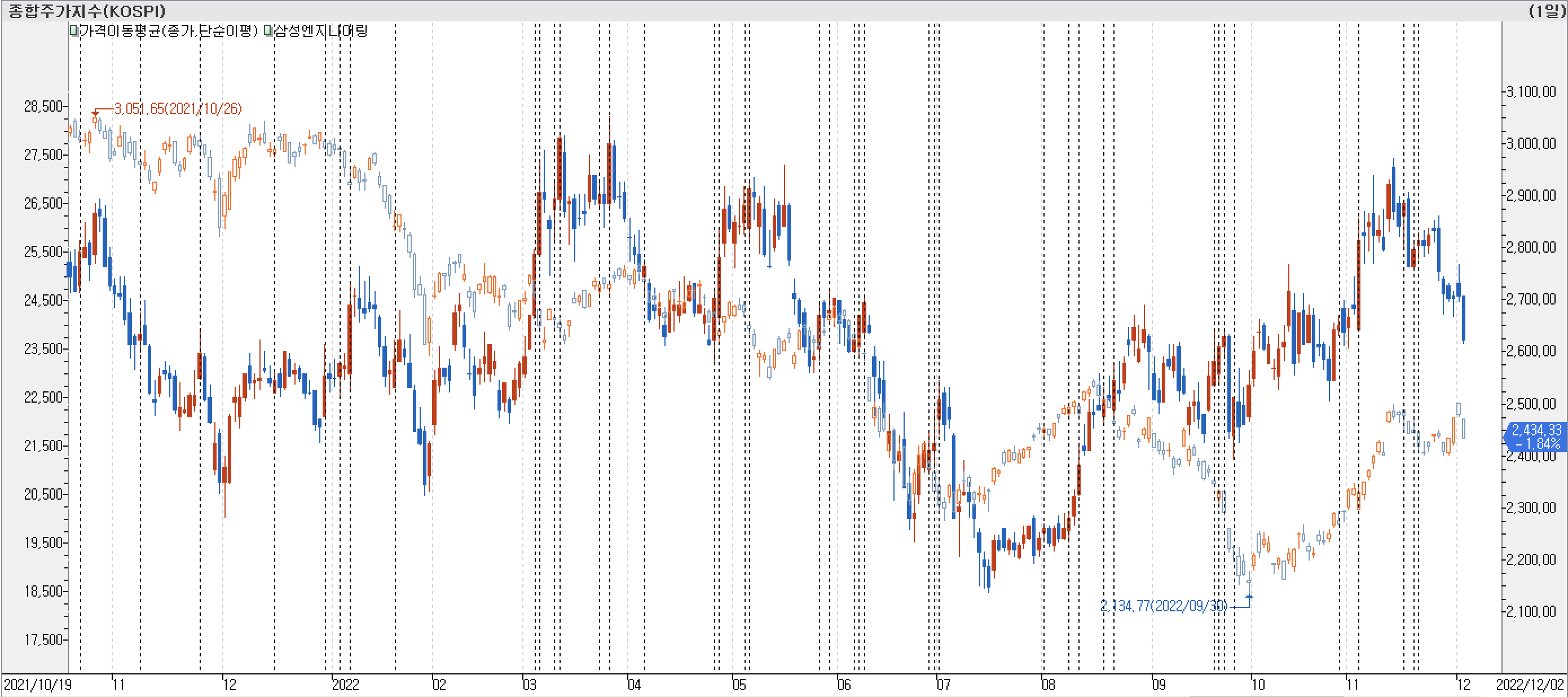Click the green legend box for 가격이동평균

tap(74, 30)
